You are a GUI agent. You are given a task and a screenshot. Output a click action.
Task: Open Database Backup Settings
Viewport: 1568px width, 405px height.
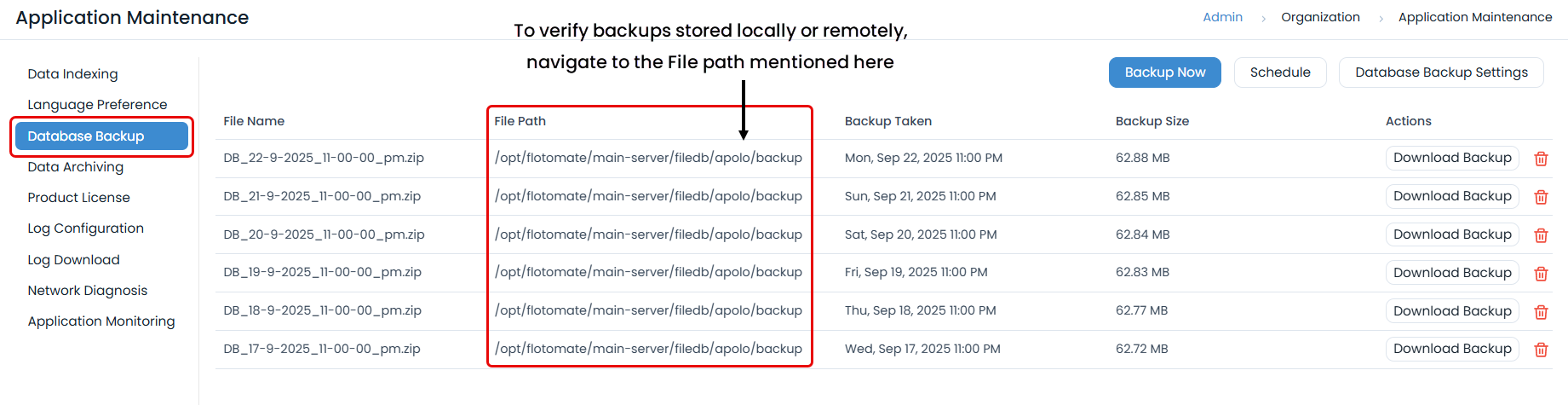click(x=1441, y=72)
